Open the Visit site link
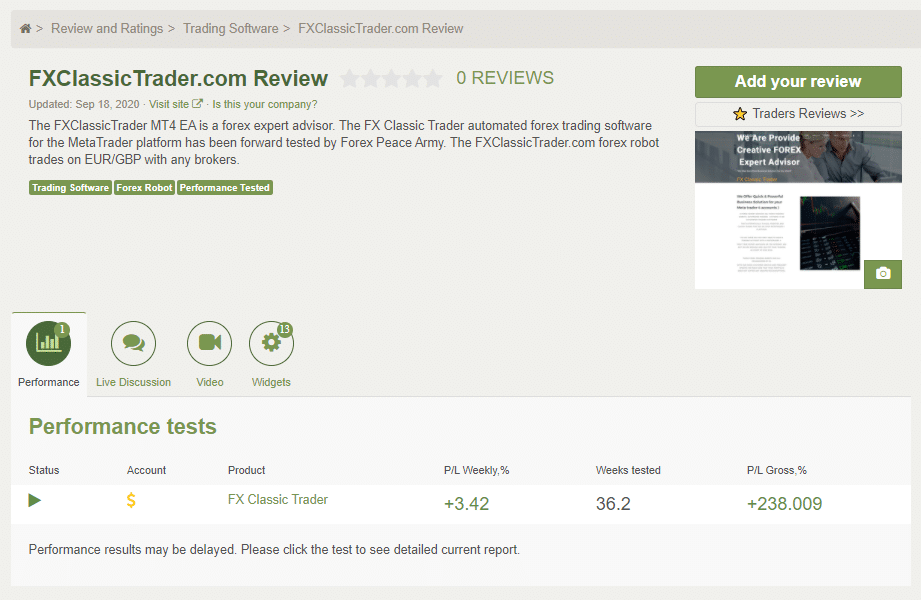921x600 pixels. (x=175, y=104)
